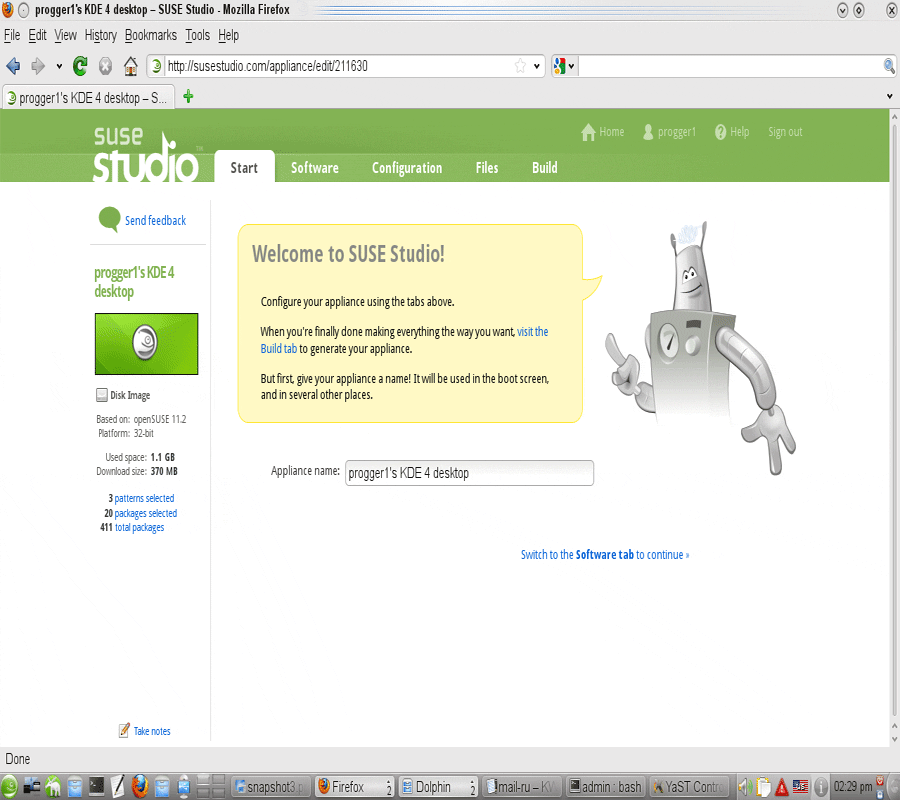Image resolution: width=900 pixels, height=800 pixels.
Task: Open the Help menu in menu bar
Action: coord(228,35)
